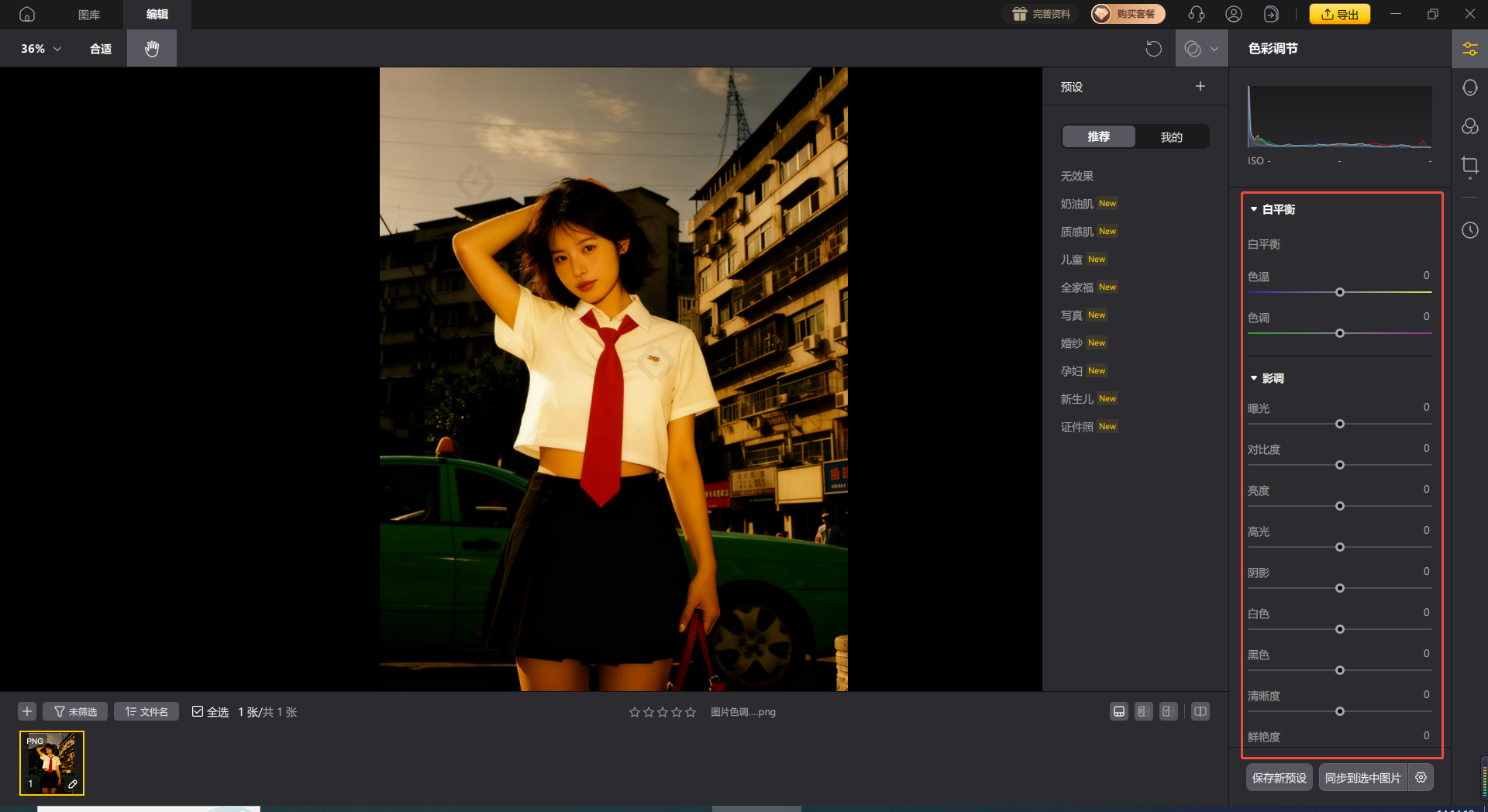Switch preset list to 我的
This screenshot has width=1488, height=812.
1171,137
